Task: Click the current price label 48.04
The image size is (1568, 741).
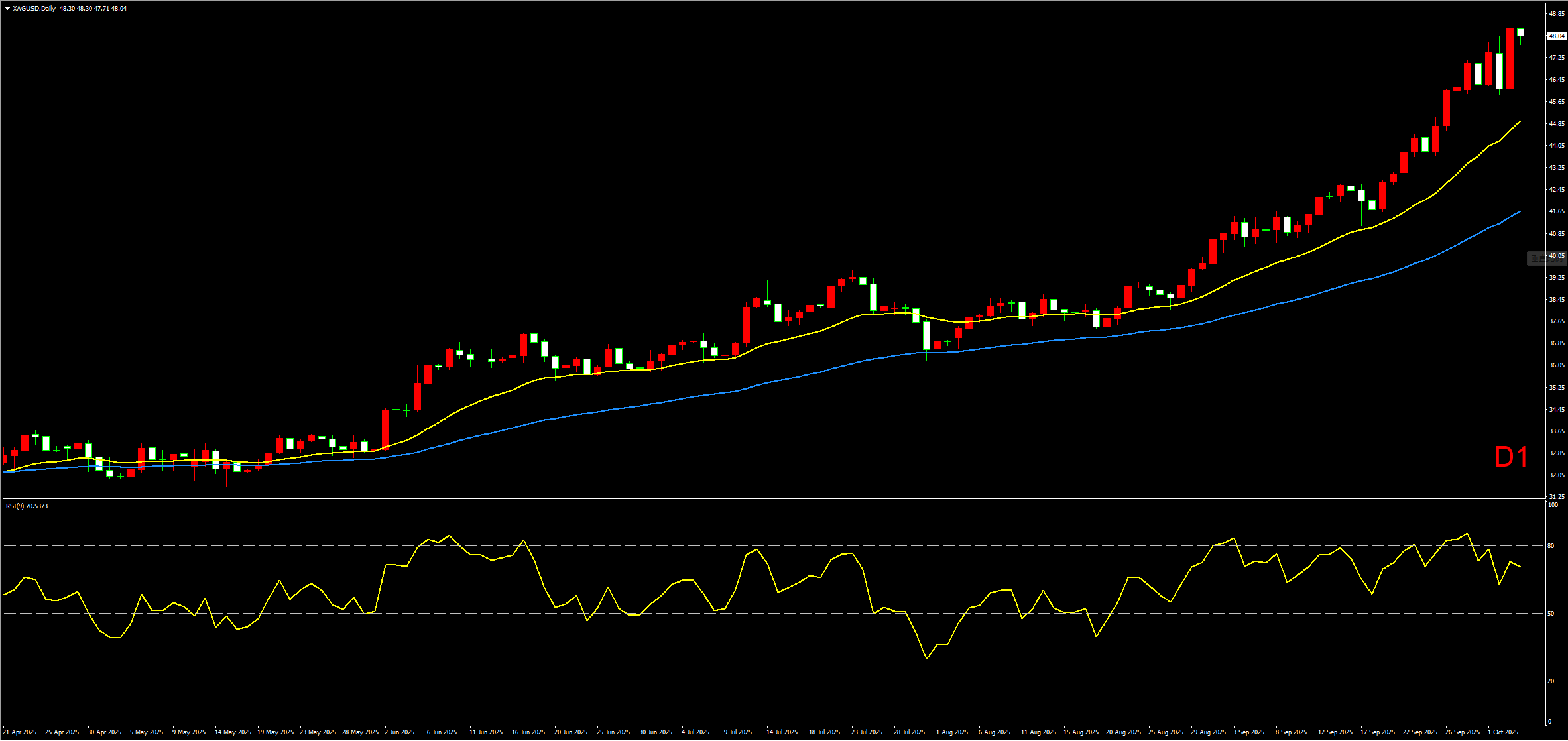Action: point(1556,36)
